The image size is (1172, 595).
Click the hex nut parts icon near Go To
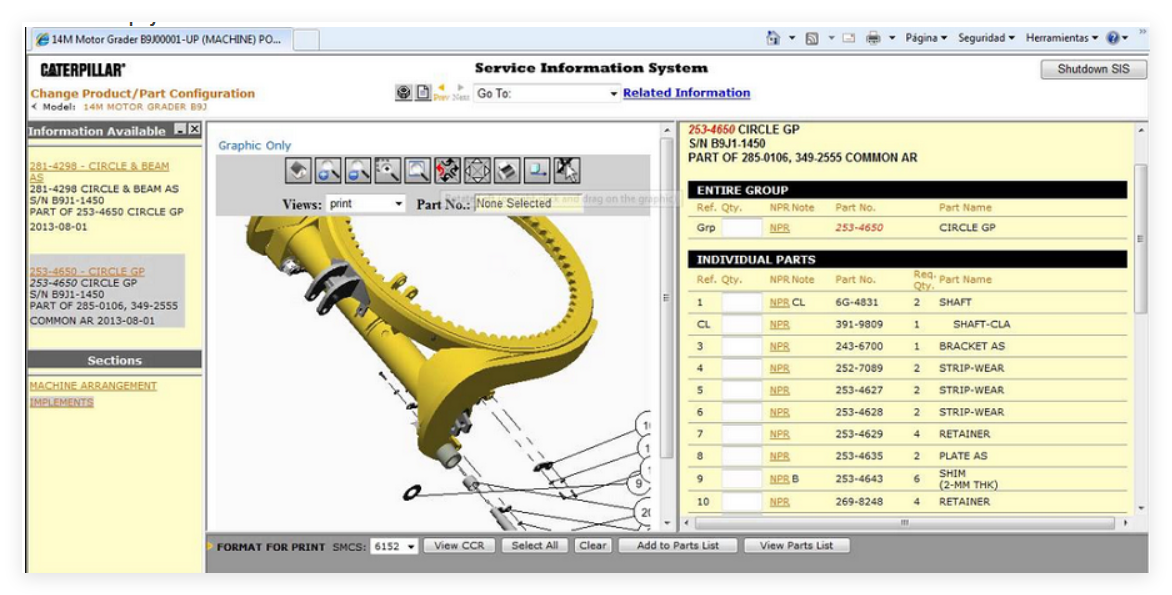pos(404,93)
